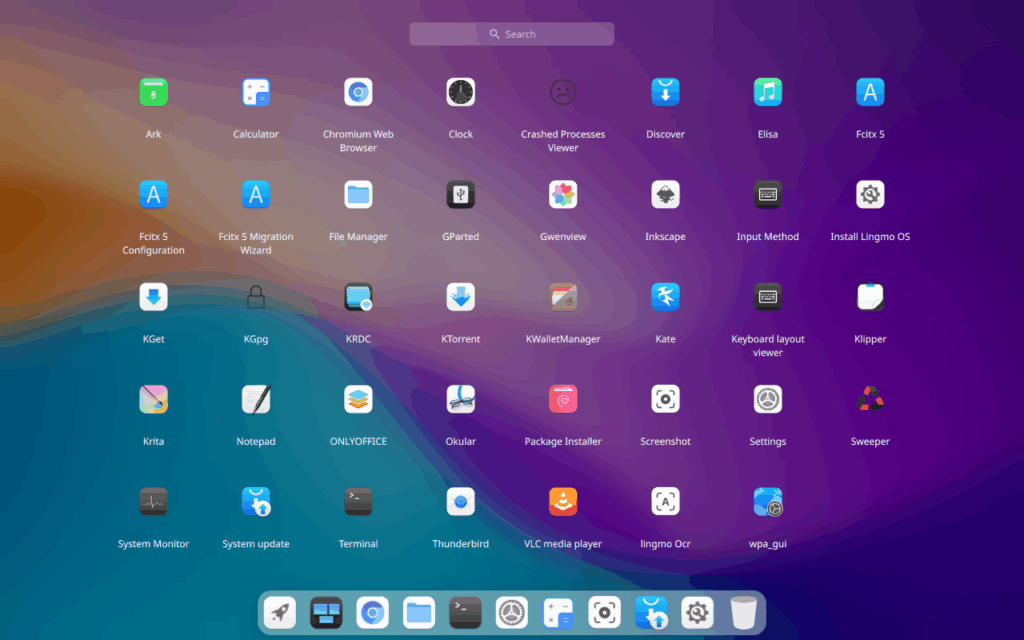Open the KTorrent application

click(460, 297)
